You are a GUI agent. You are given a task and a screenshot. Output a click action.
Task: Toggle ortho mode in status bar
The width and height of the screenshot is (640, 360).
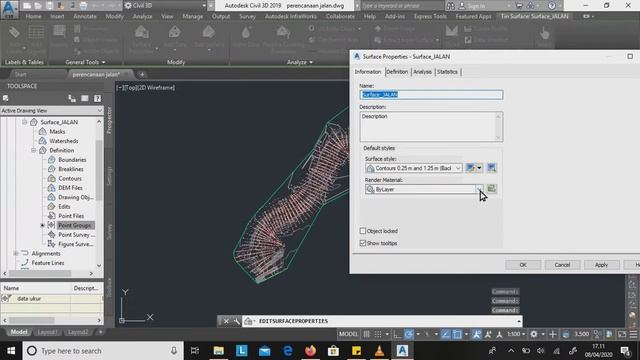[397, 334]
